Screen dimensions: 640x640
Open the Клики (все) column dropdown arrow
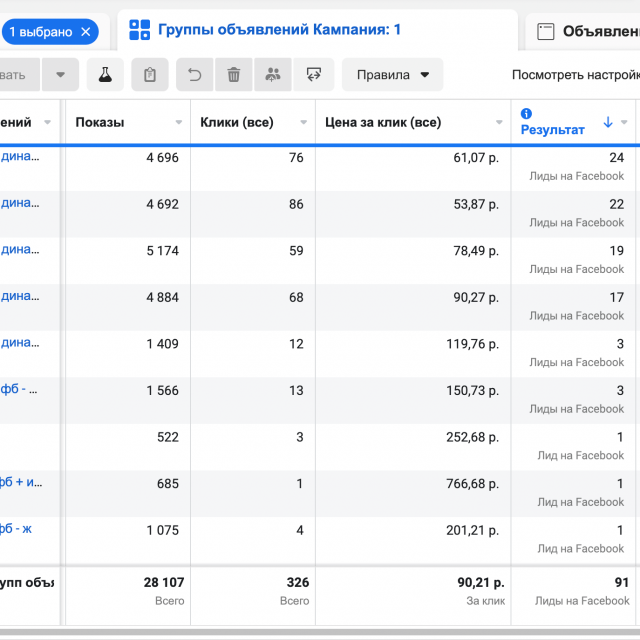click(304, 123)
